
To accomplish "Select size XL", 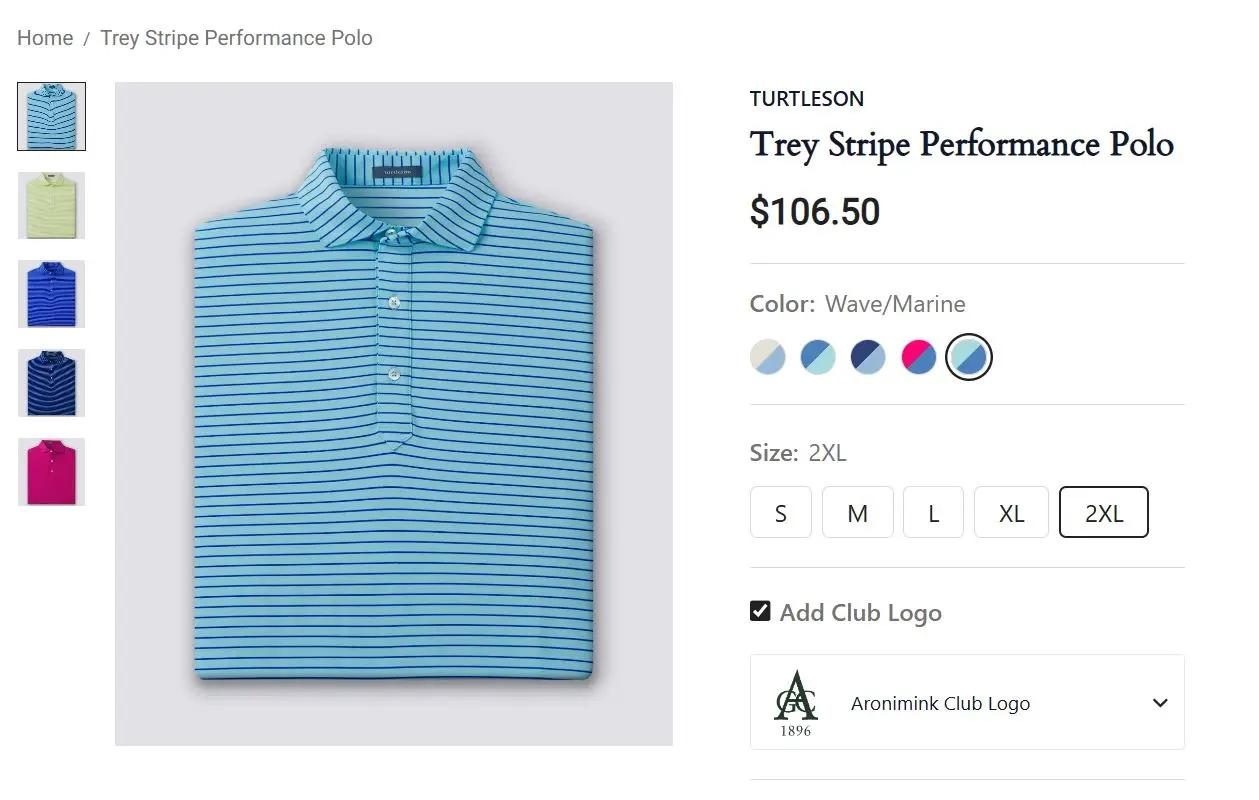I will [x=1011, y=513].
